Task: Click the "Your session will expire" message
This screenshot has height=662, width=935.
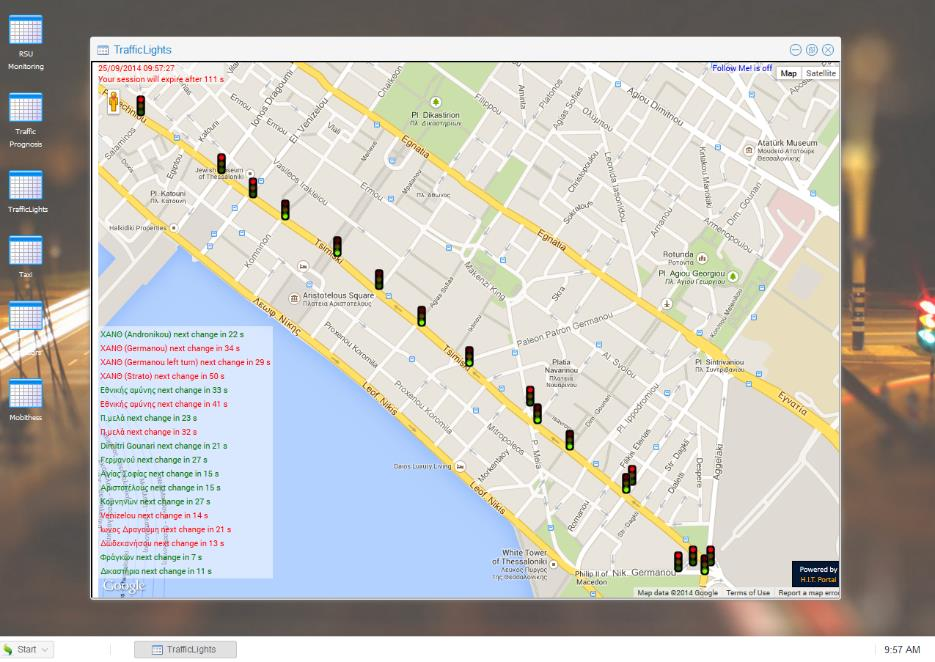Action: pos(161,79)
